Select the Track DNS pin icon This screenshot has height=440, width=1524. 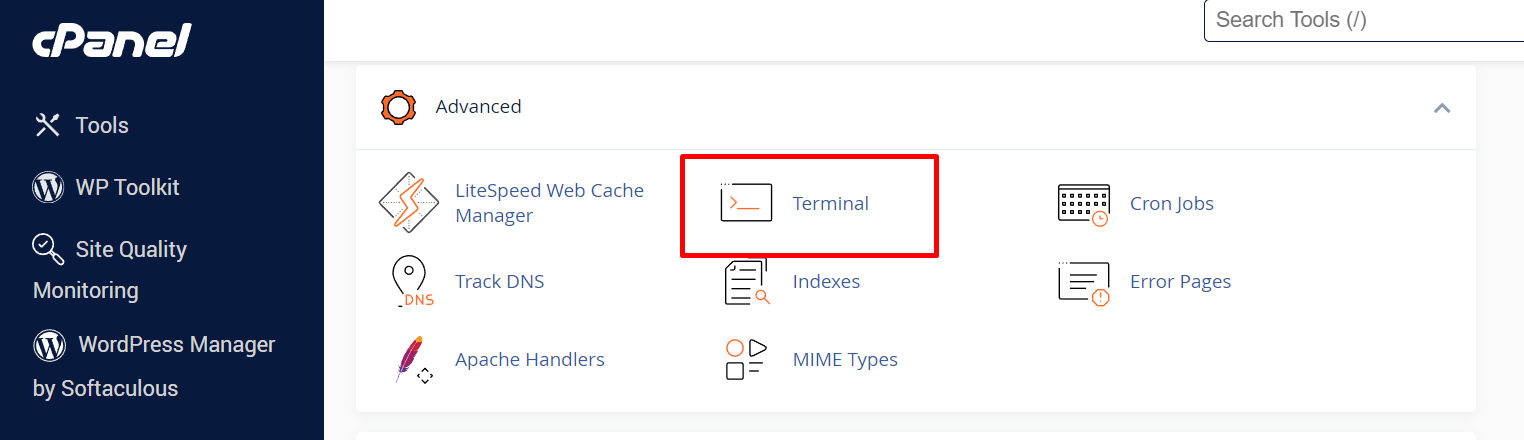[410, 281]
